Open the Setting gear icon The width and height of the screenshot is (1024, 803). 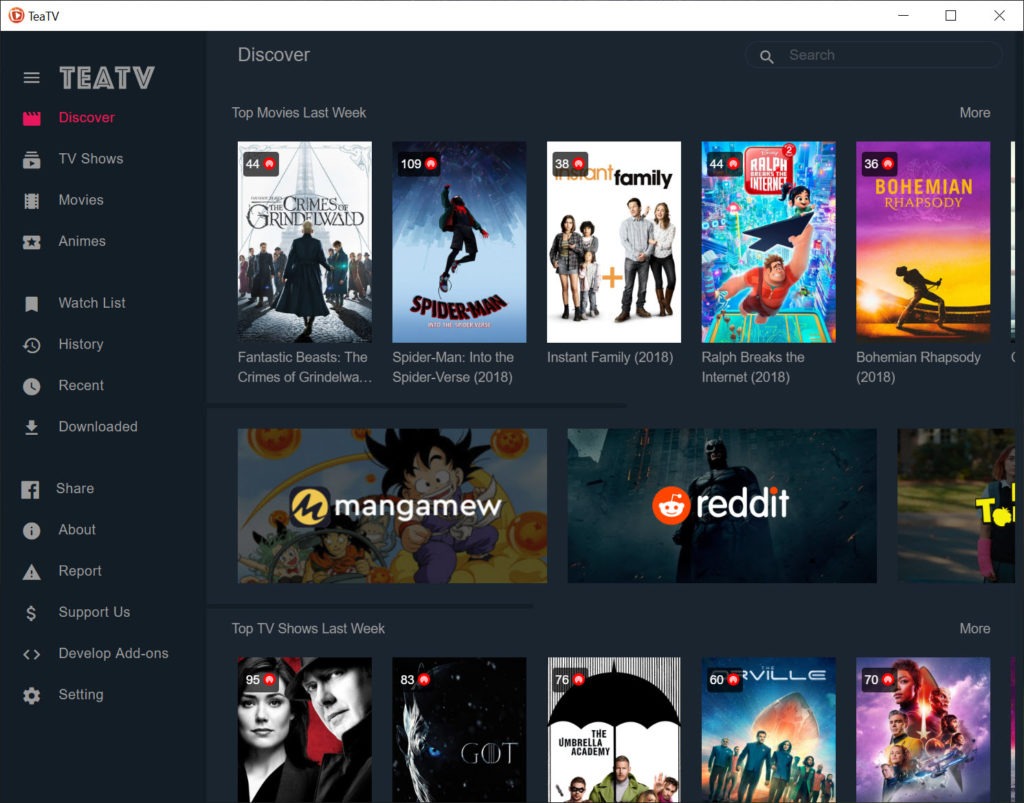click(32, 695)
